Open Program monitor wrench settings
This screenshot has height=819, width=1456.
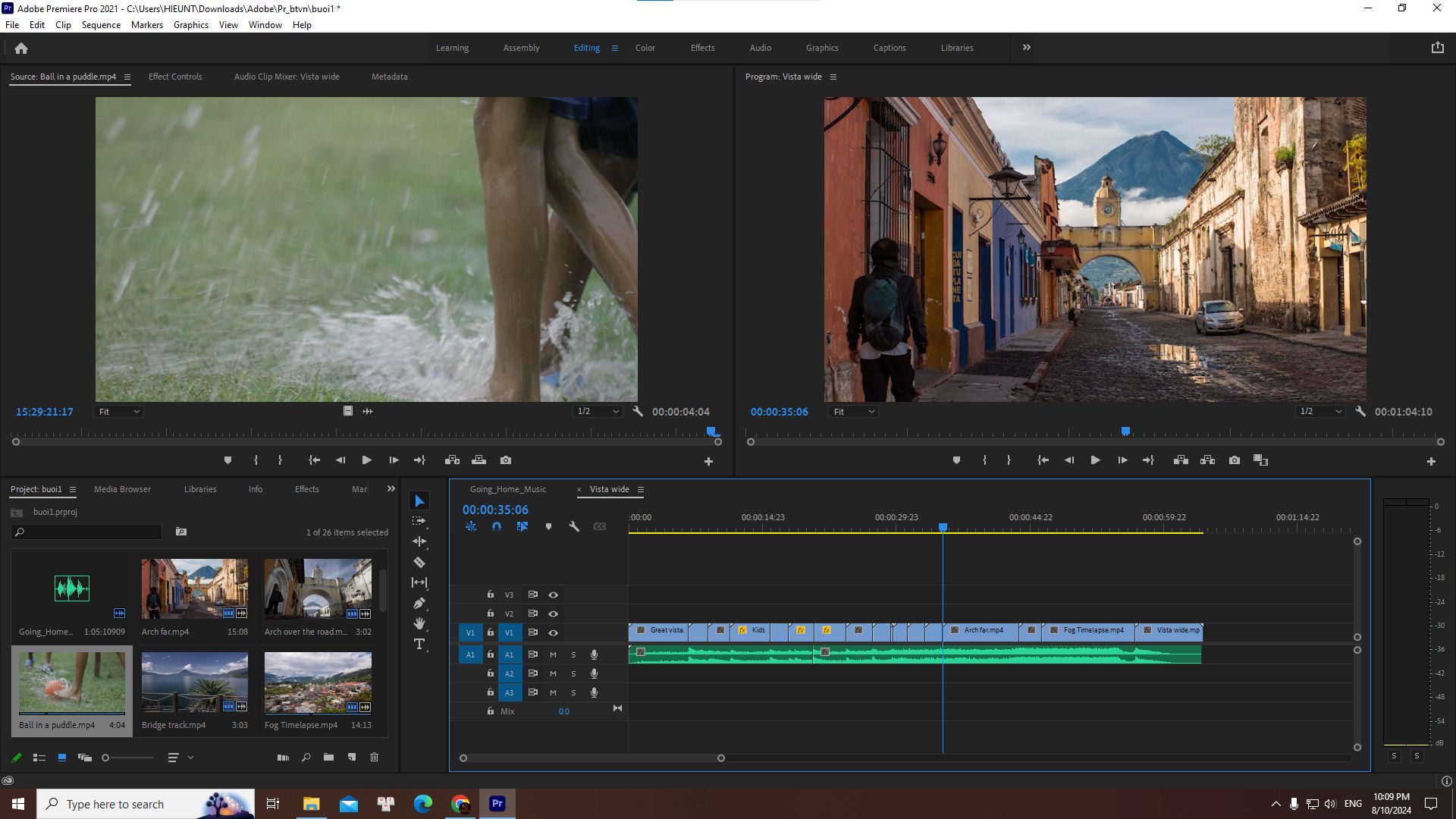1360,411
